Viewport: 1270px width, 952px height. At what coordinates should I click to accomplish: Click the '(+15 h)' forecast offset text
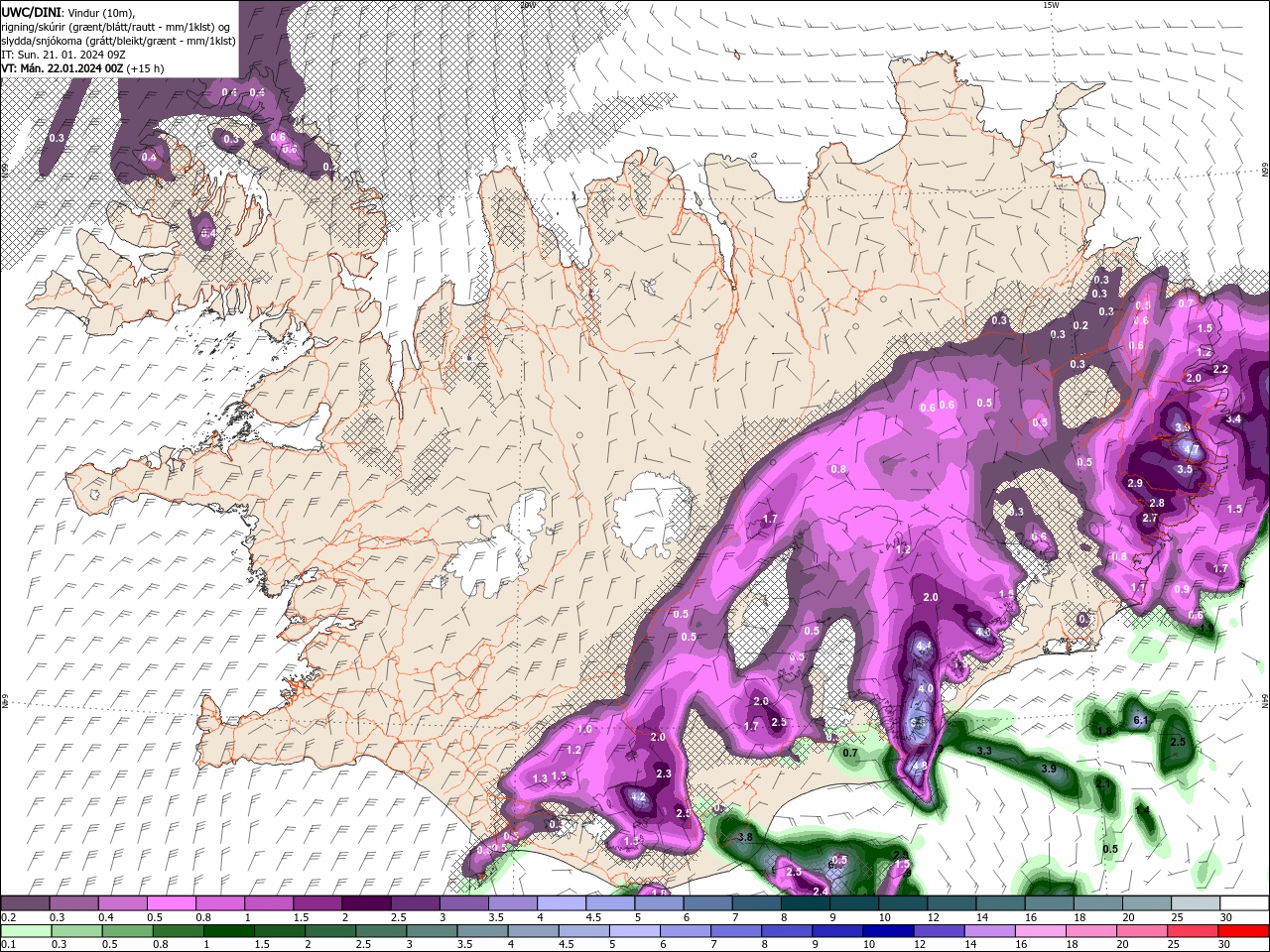click(146, 68)
